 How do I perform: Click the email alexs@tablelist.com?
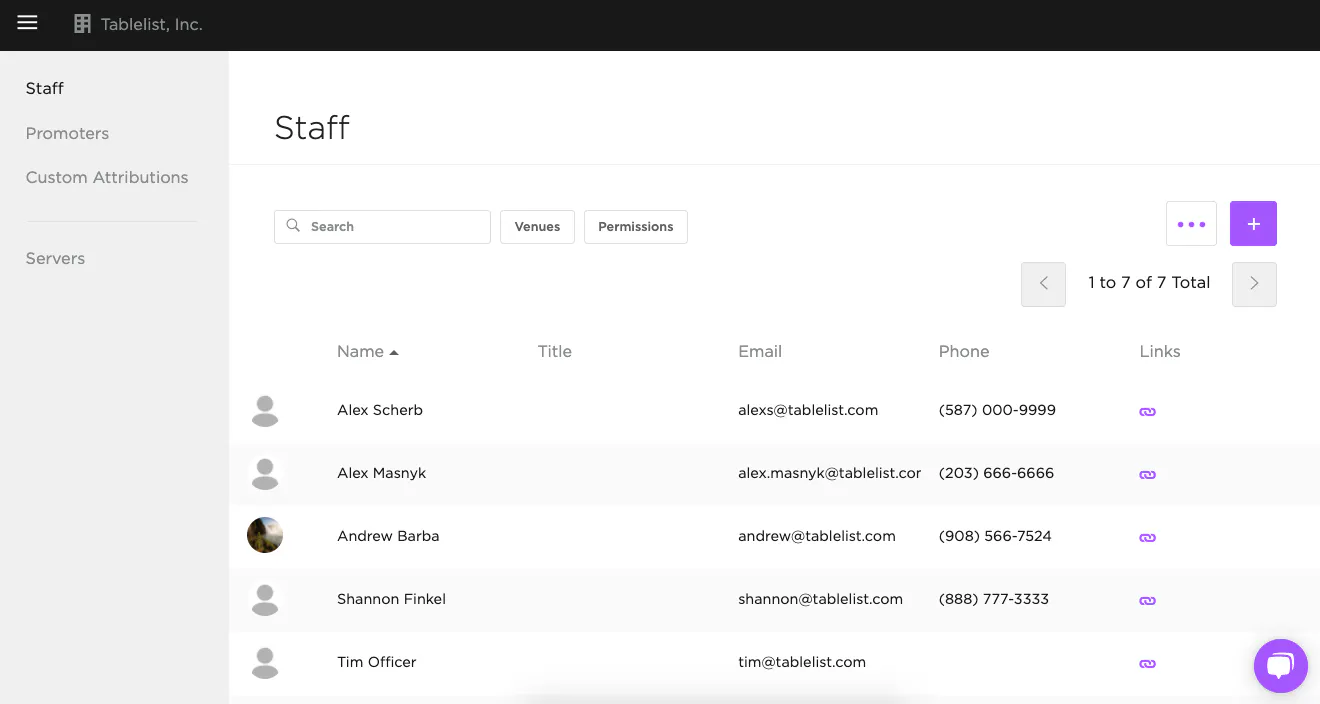808,410
